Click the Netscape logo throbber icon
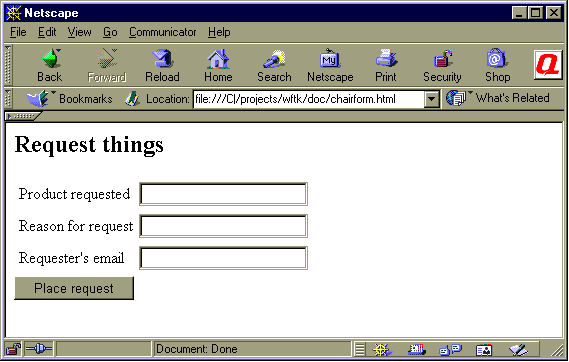 (x=548, y=65)
